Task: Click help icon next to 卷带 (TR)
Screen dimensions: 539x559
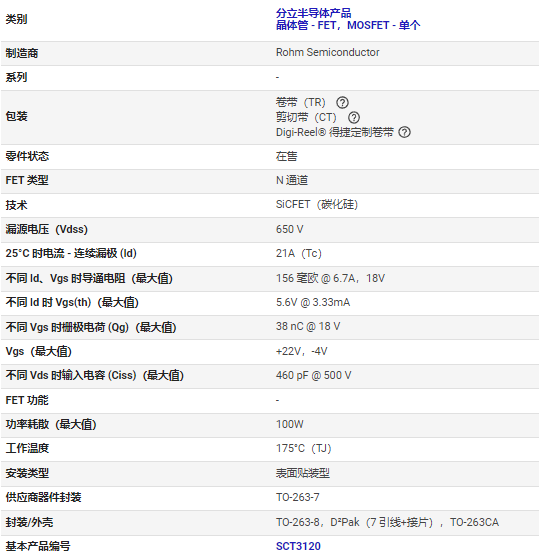Action: point(342,103)
